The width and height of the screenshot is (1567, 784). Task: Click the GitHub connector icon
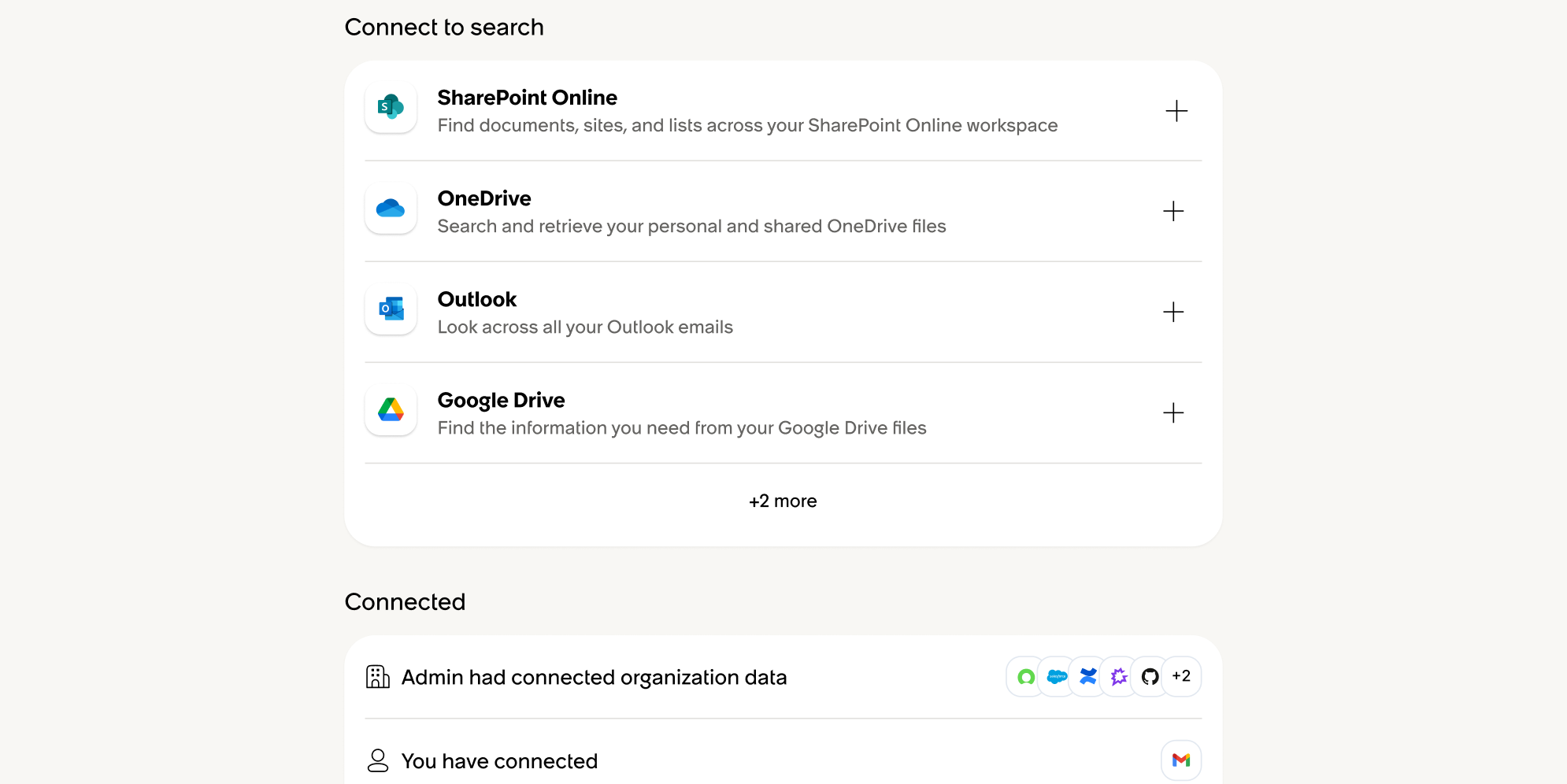click(1150, 677)
